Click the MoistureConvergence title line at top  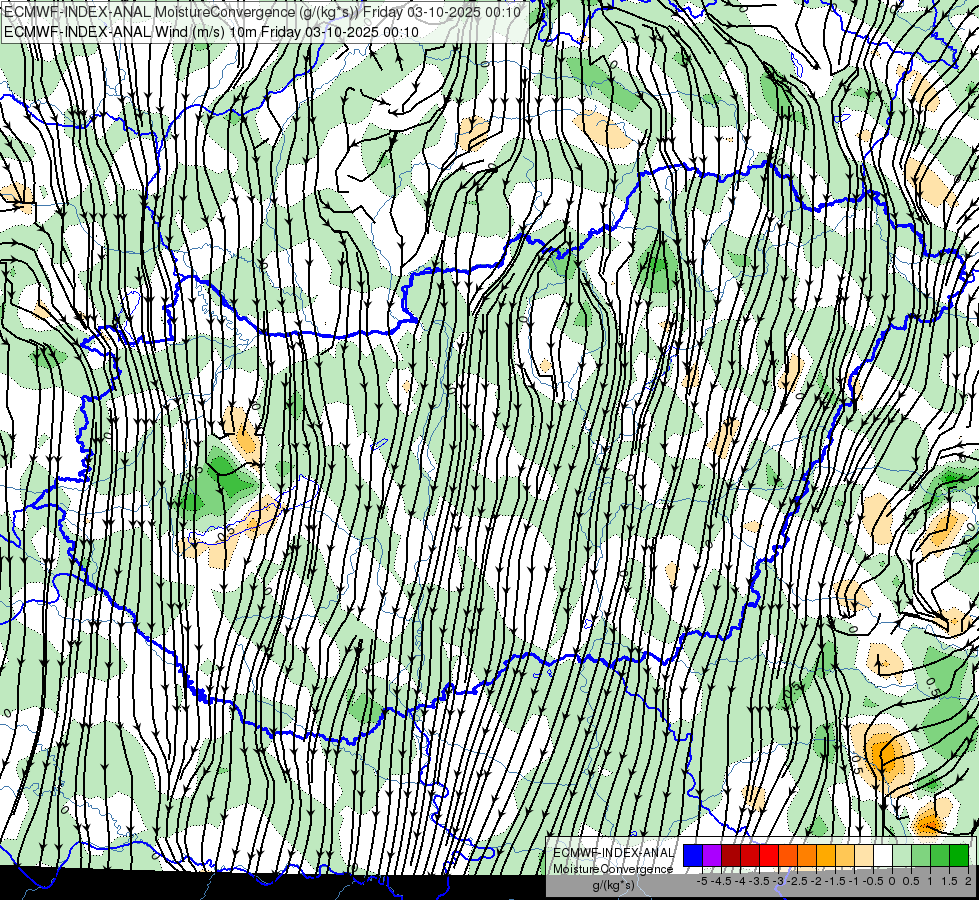coord(262,12)
